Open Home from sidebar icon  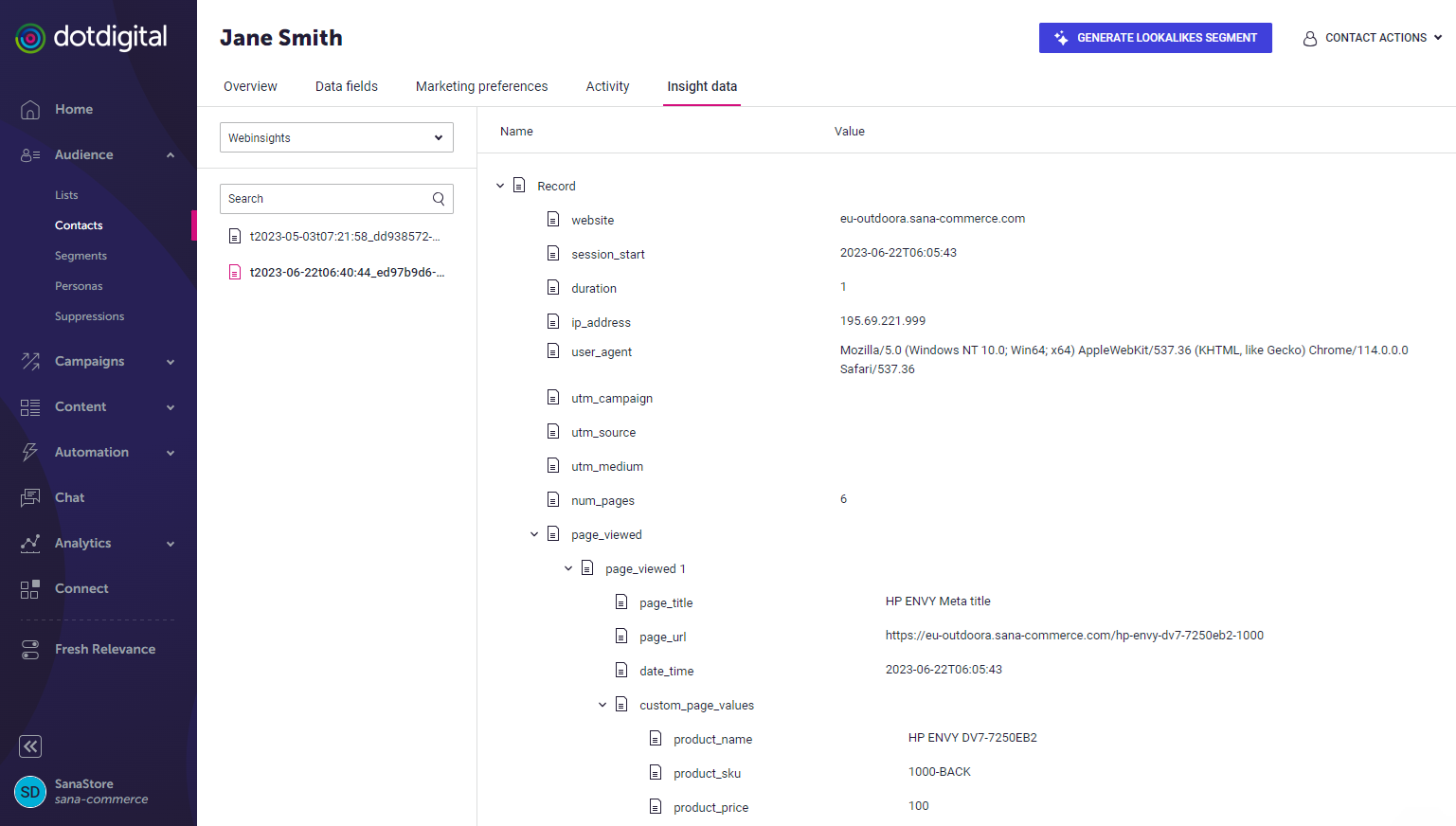30,110
